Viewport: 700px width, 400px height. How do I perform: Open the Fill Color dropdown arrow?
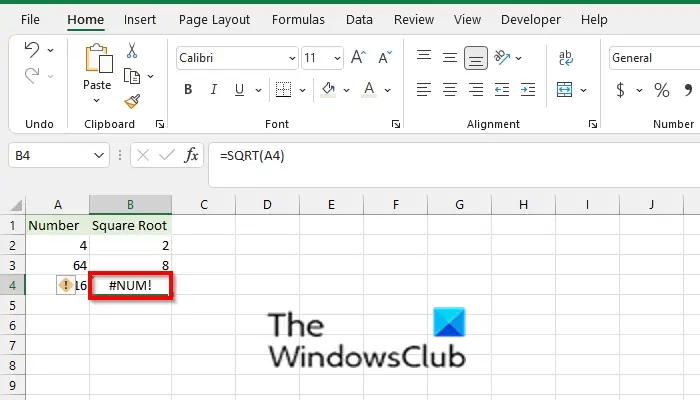pos(346,90)
